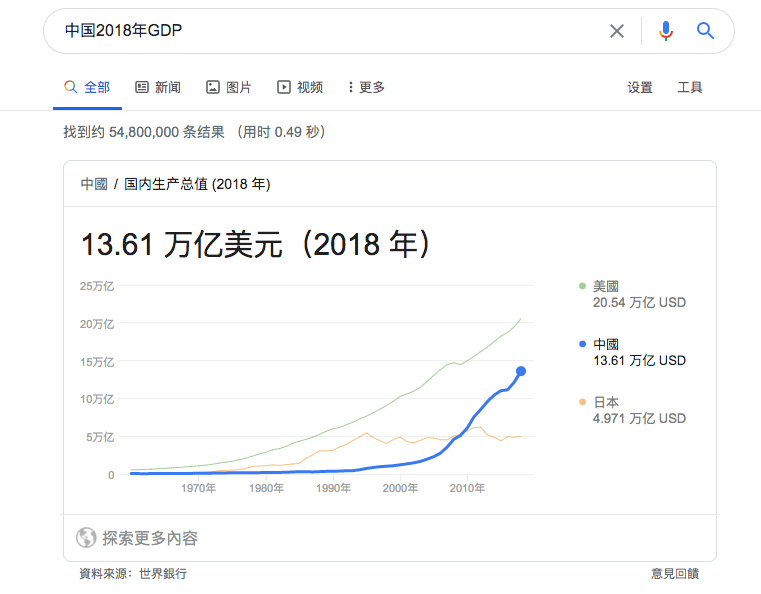Open 设置 settings menu

[x=640, y=87]
